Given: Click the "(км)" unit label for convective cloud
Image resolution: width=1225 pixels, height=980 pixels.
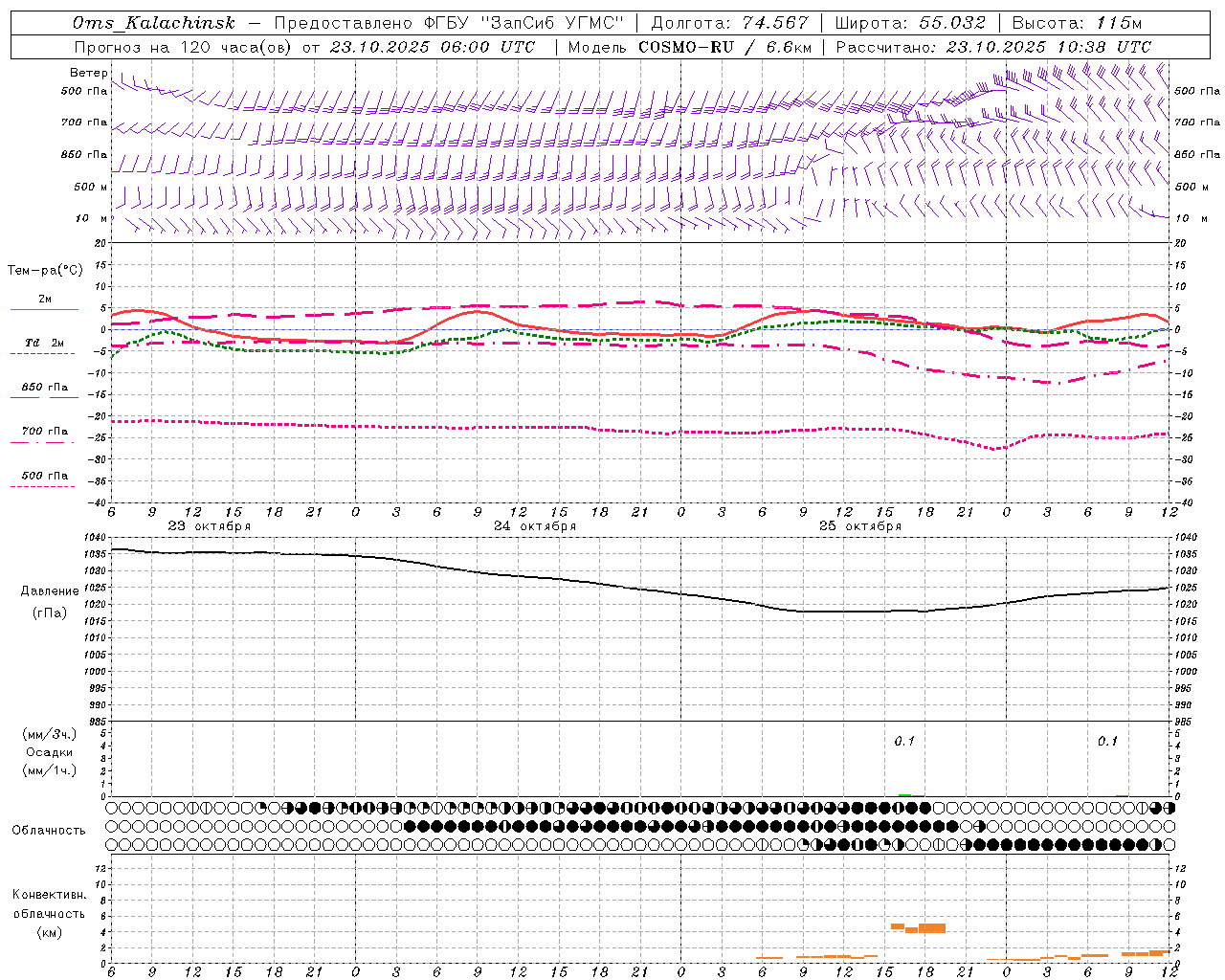Looking at the screenshot, I should [x=50, y=932].
